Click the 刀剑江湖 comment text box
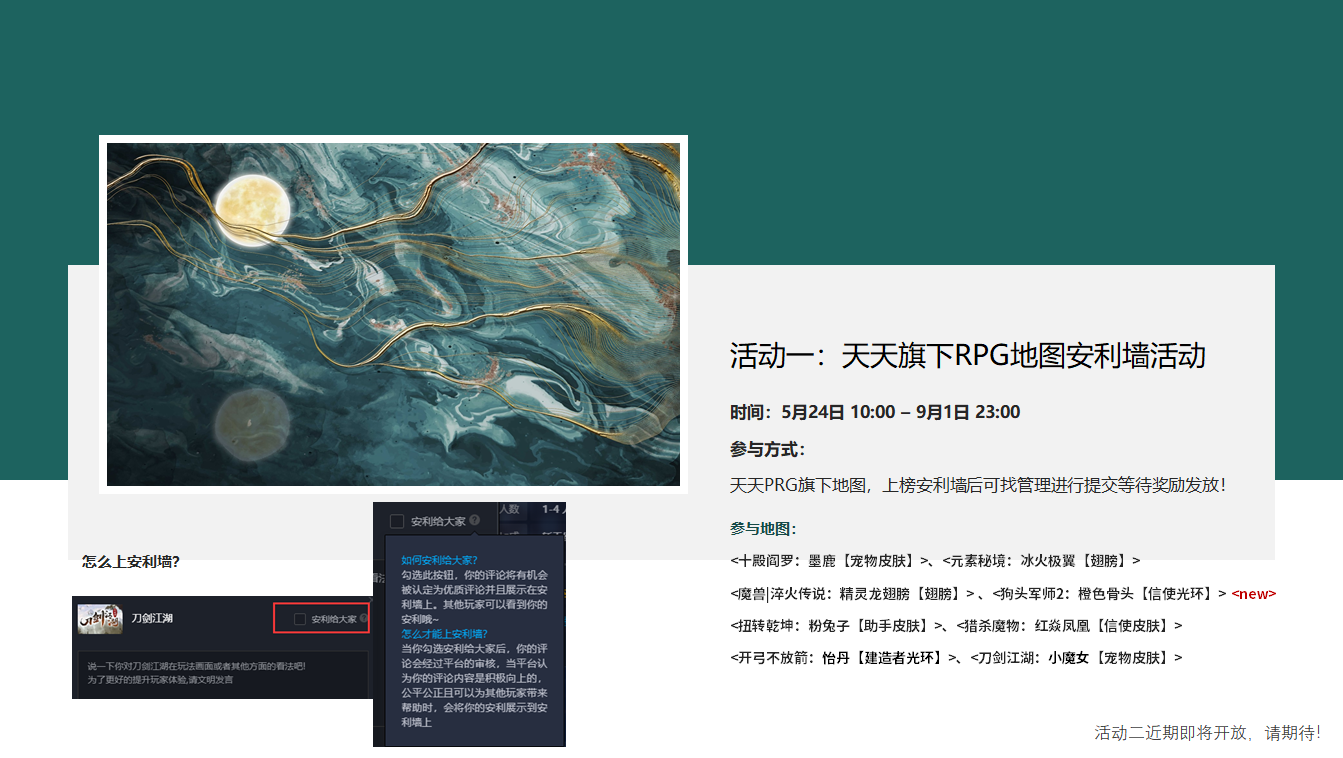 pyautogui.click(x=224, y=673)
